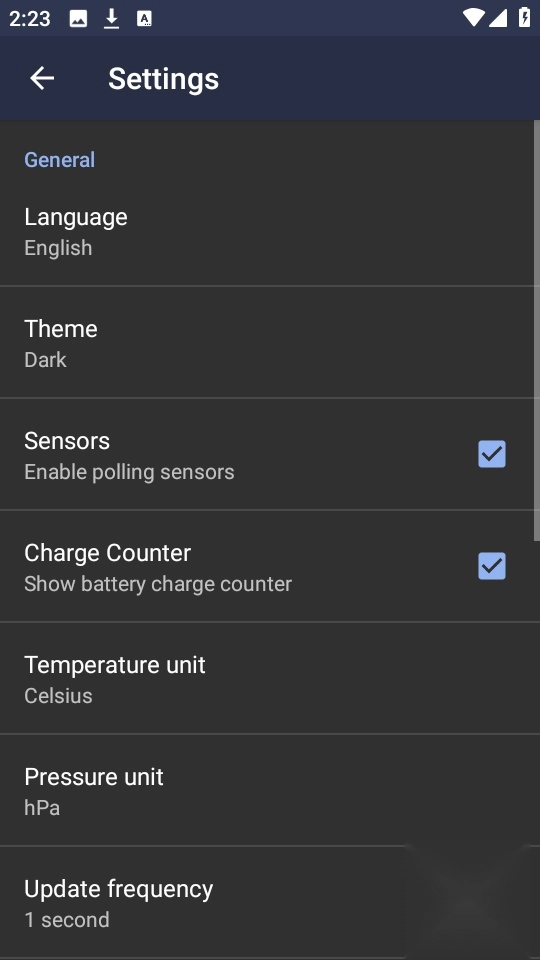Tap the cellular signal icon
Screen dimensions: 540x960
(x=498, y=18)
